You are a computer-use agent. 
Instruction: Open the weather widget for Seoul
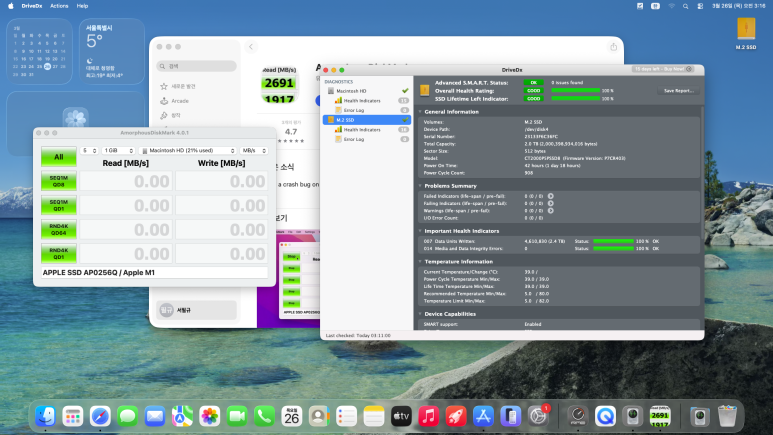point(112,51)
